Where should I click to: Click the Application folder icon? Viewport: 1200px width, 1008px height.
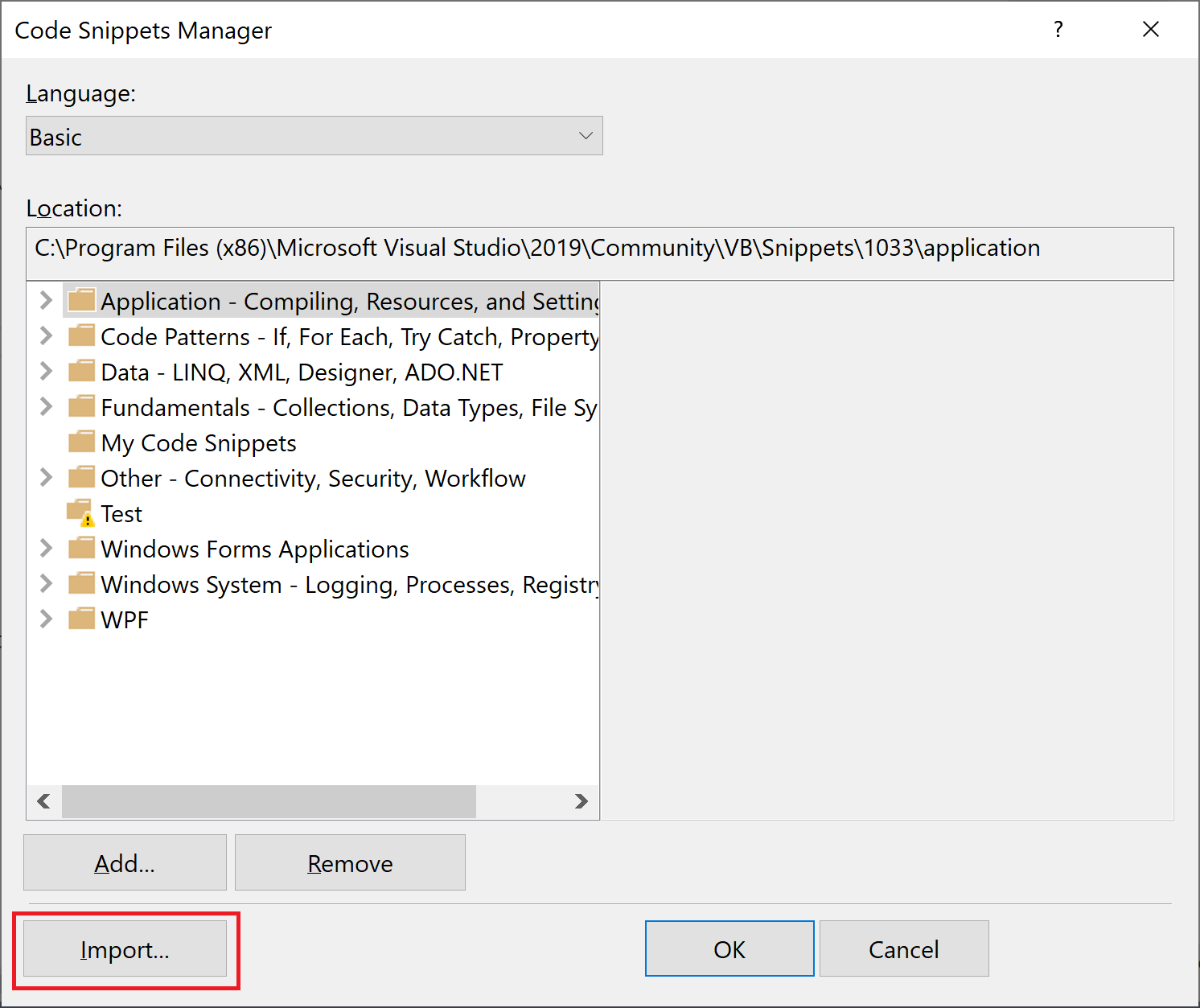tap(81, 299)
